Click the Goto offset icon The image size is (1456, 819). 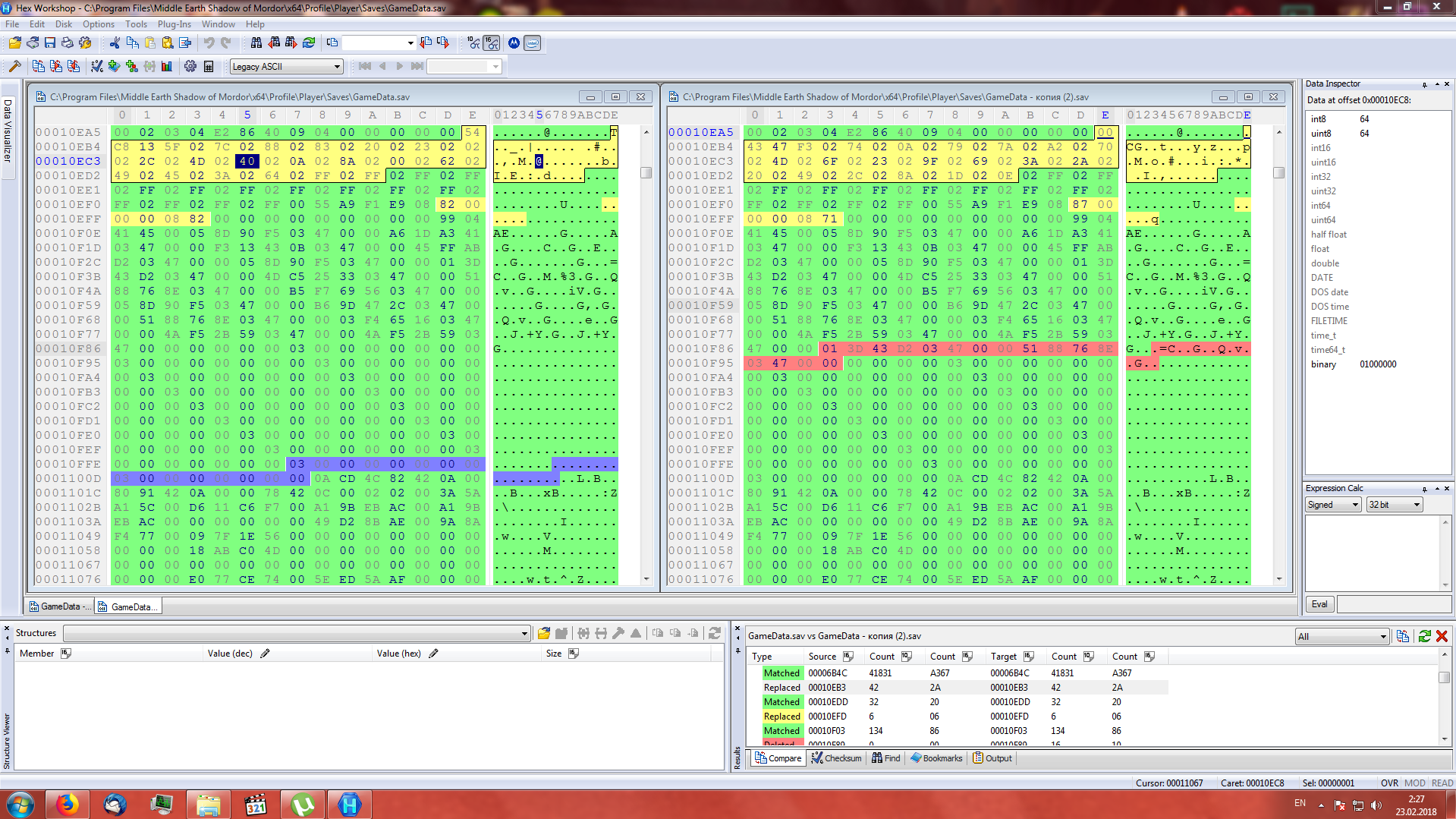(332, 43)
